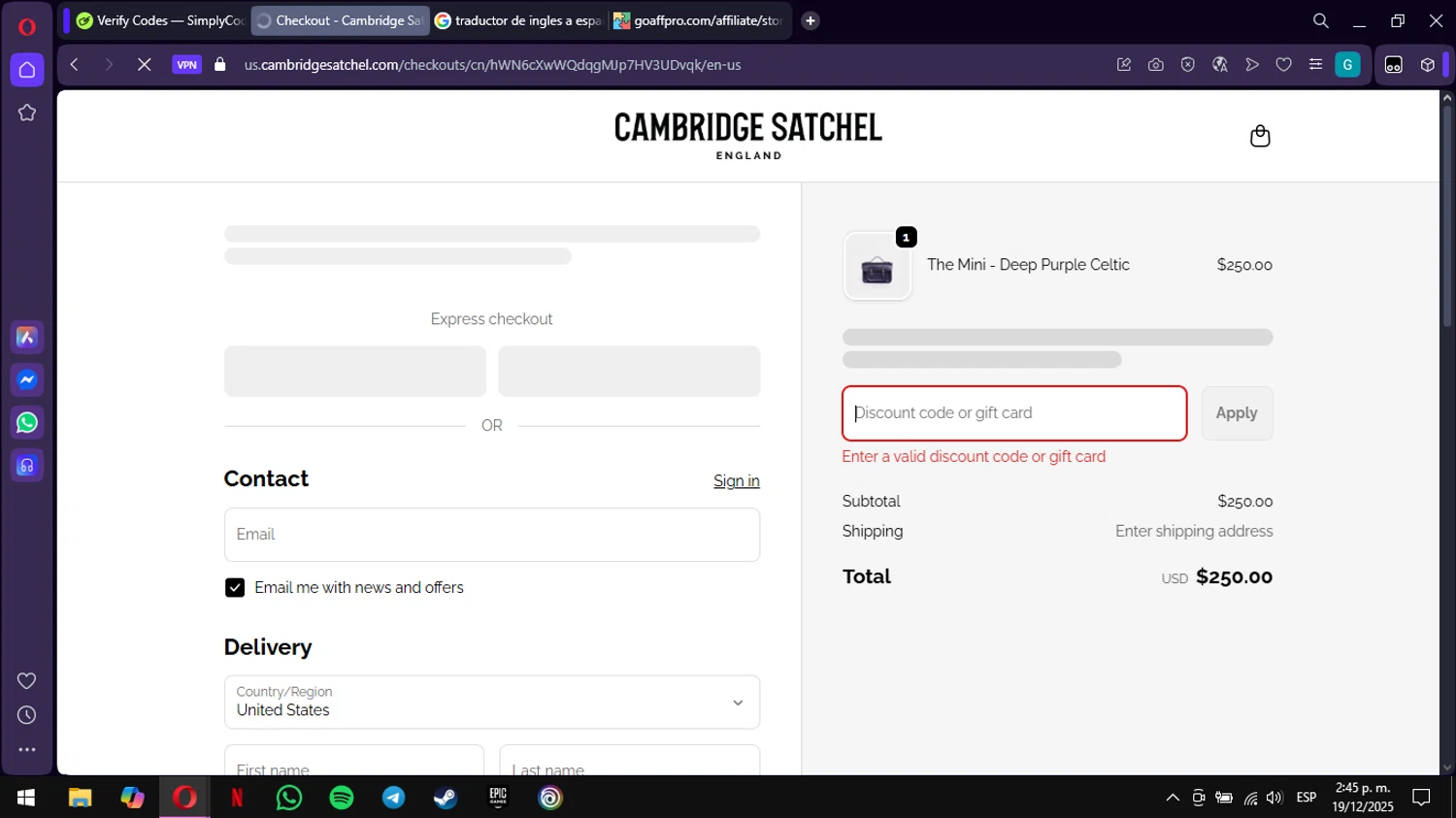
Task: Show hidden tray icons chevron
Action: (x=1173, y=798)
